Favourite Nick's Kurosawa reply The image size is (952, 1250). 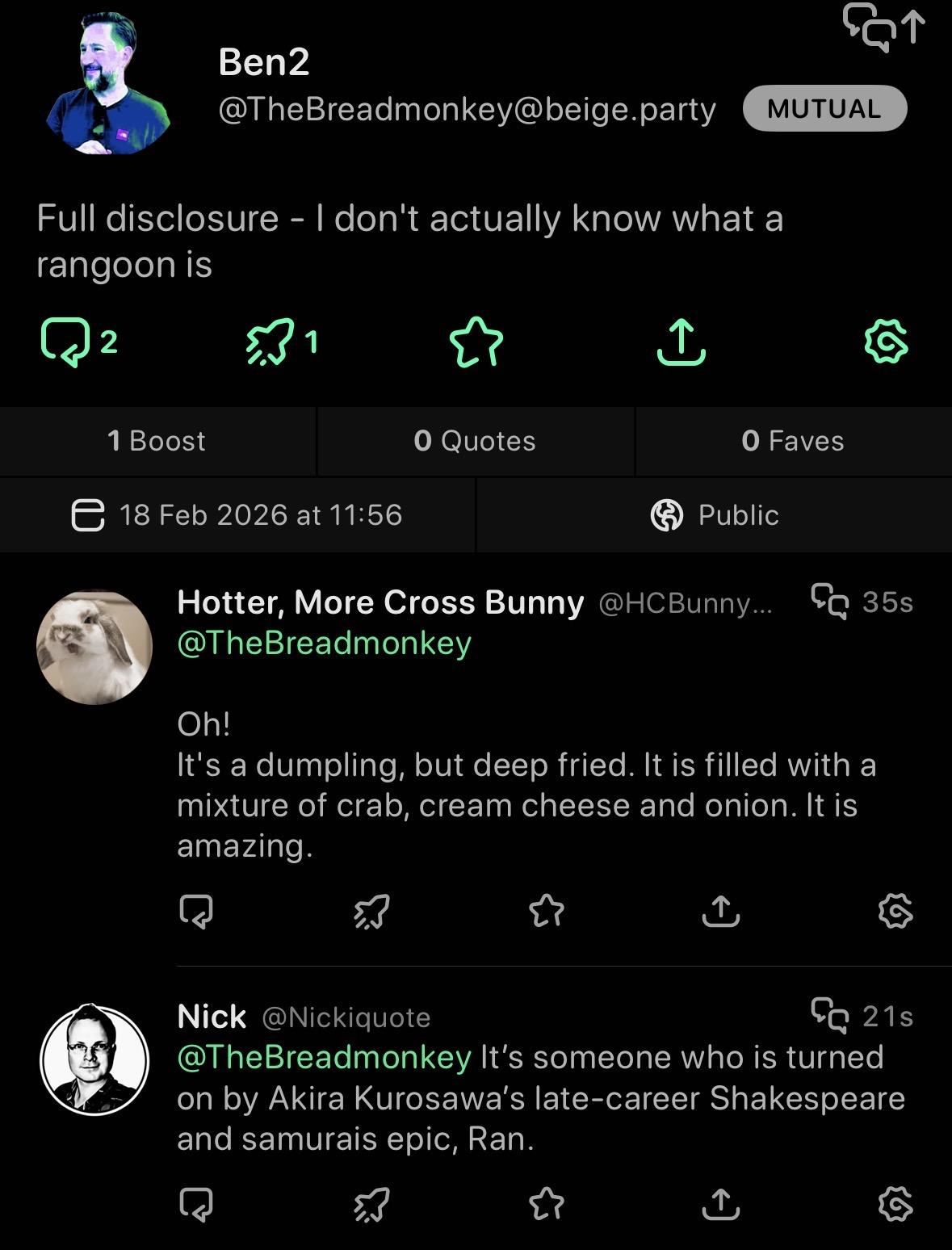point(546,1205)
